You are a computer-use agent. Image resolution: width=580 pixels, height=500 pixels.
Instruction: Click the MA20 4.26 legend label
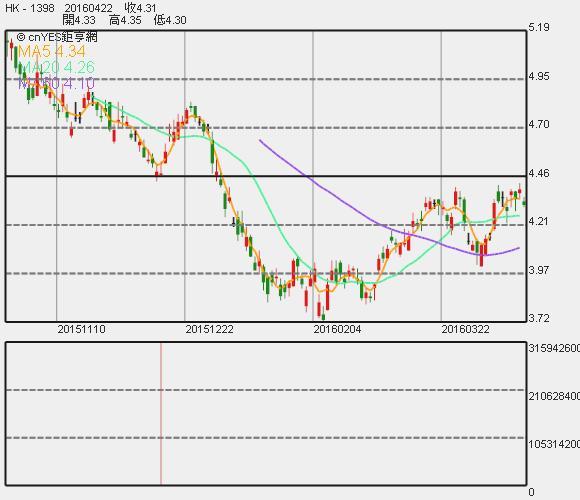click(x=56, y=67)
